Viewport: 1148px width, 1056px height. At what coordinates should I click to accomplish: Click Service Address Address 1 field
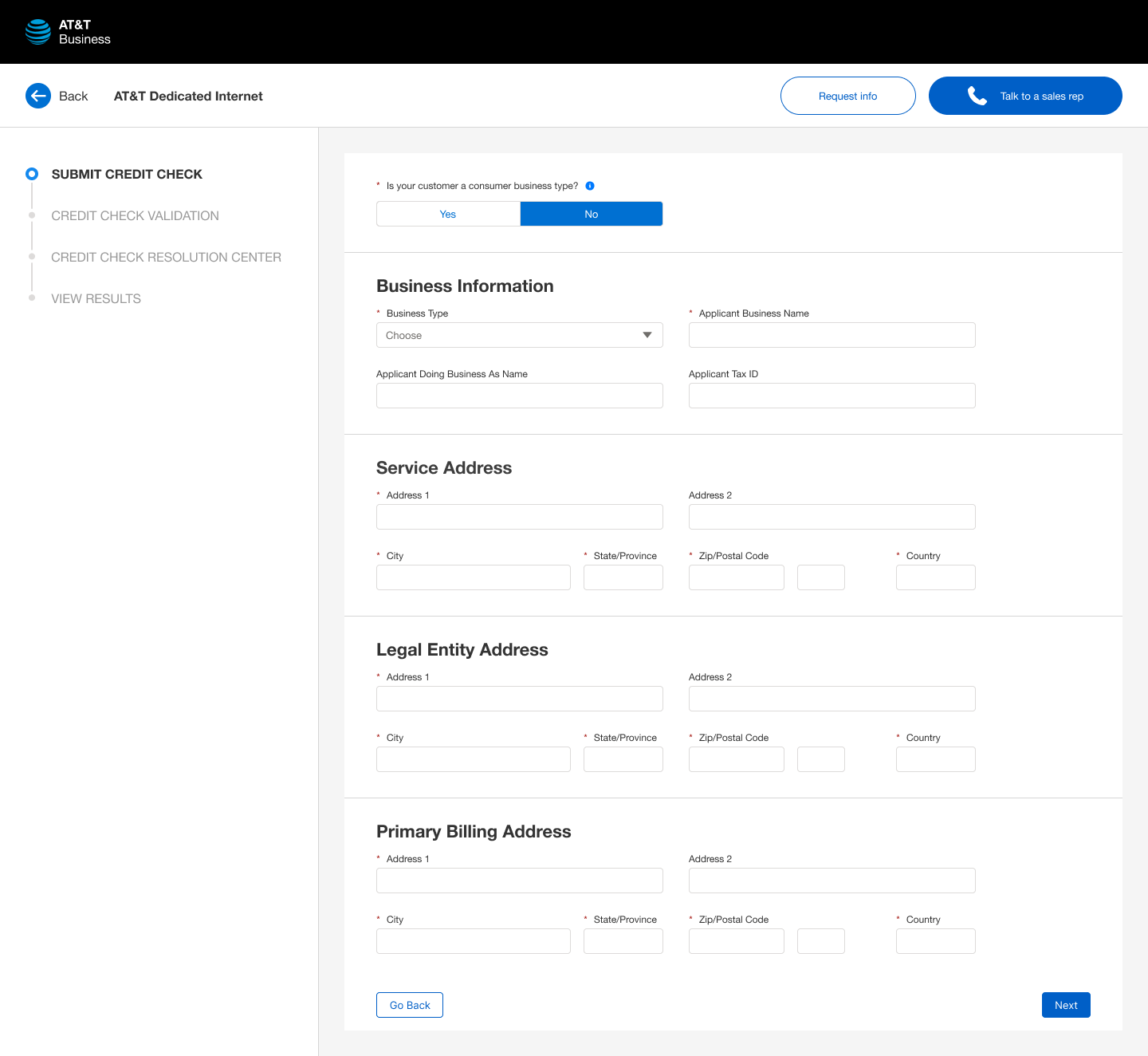coord(520,517)
